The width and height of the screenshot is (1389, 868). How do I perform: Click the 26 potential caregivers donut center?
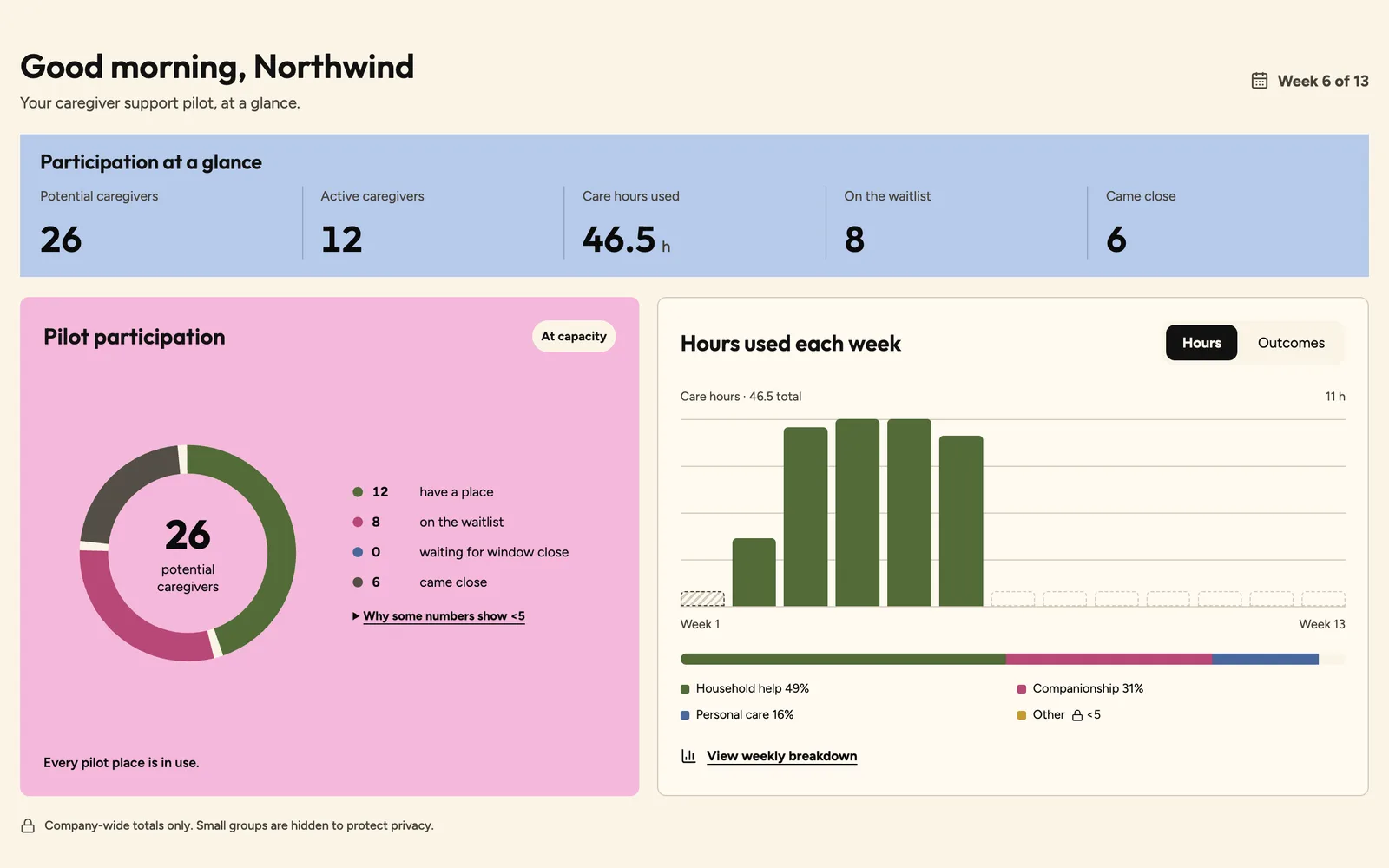188,553
